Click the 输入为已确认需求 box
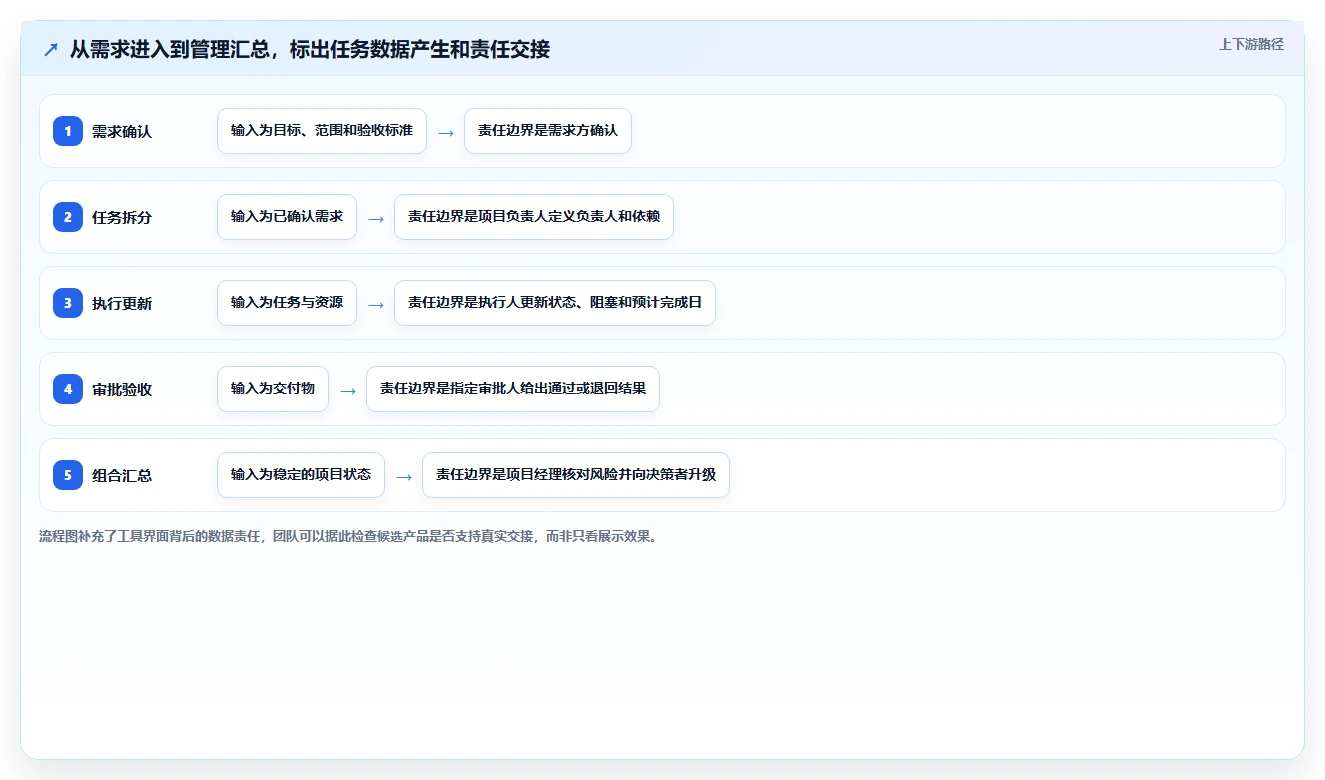1325x780 pixels. [x=287, y=217]
